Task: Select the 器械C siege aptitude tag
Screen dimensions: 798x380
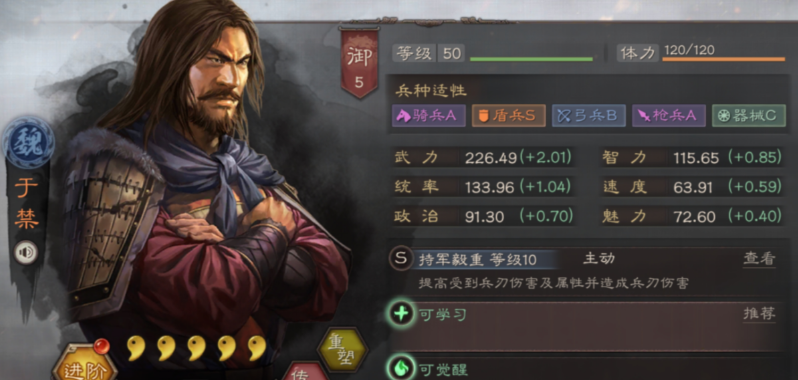Action: point(748,115)
